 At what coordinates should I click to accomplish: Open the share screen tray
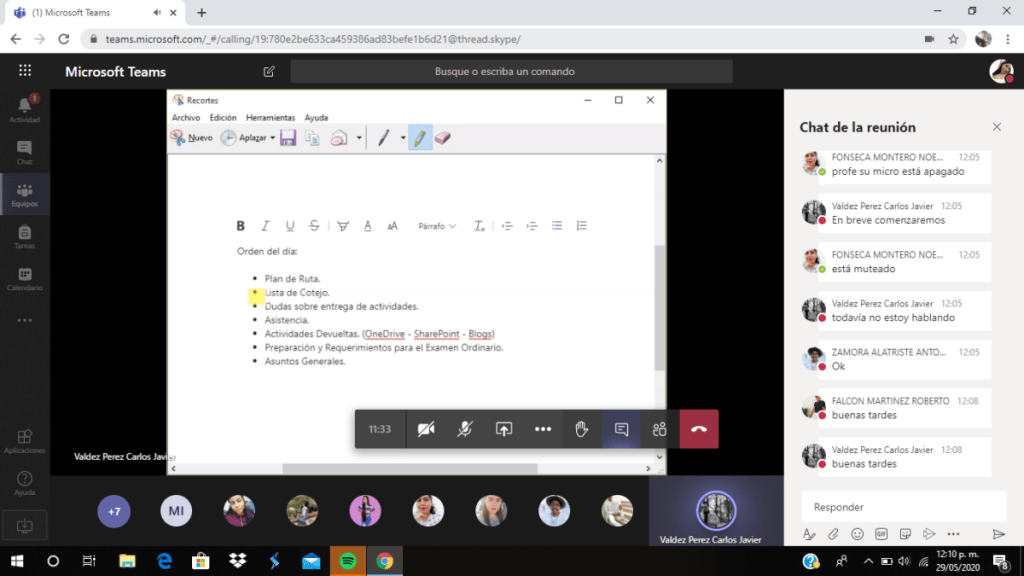point(504,429)
